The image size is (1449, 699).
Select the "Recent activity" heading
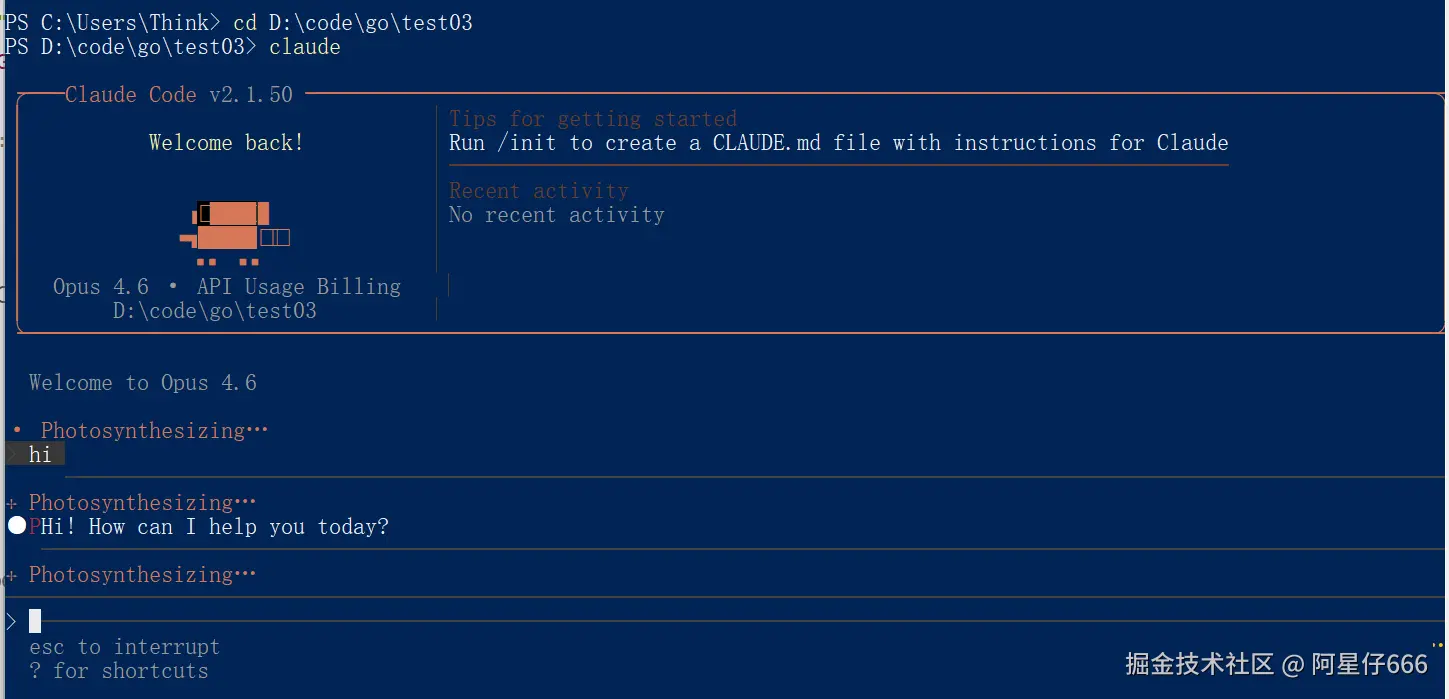[x=539, y=191]
